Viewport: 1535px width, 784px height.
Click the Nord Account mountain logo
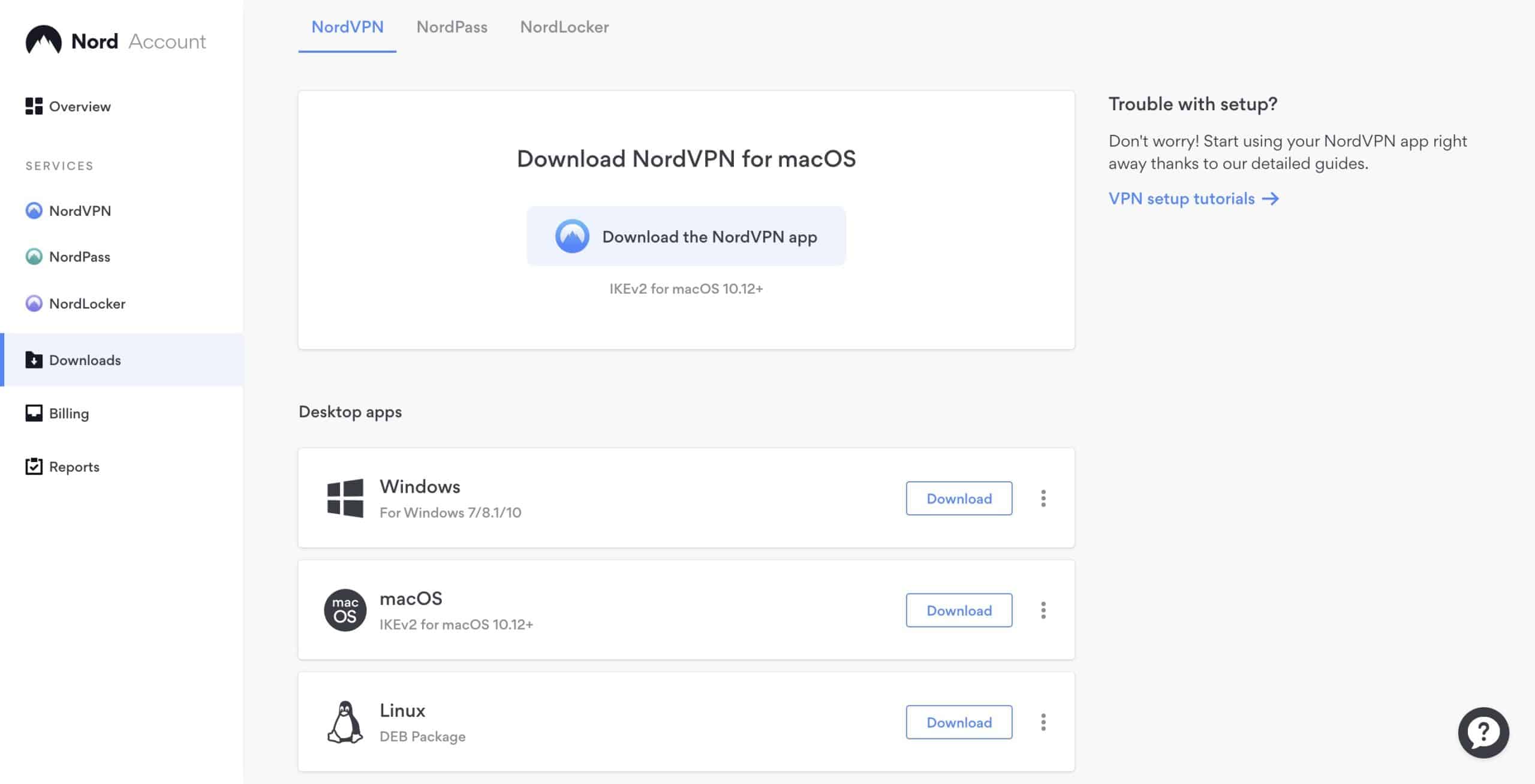43,40
